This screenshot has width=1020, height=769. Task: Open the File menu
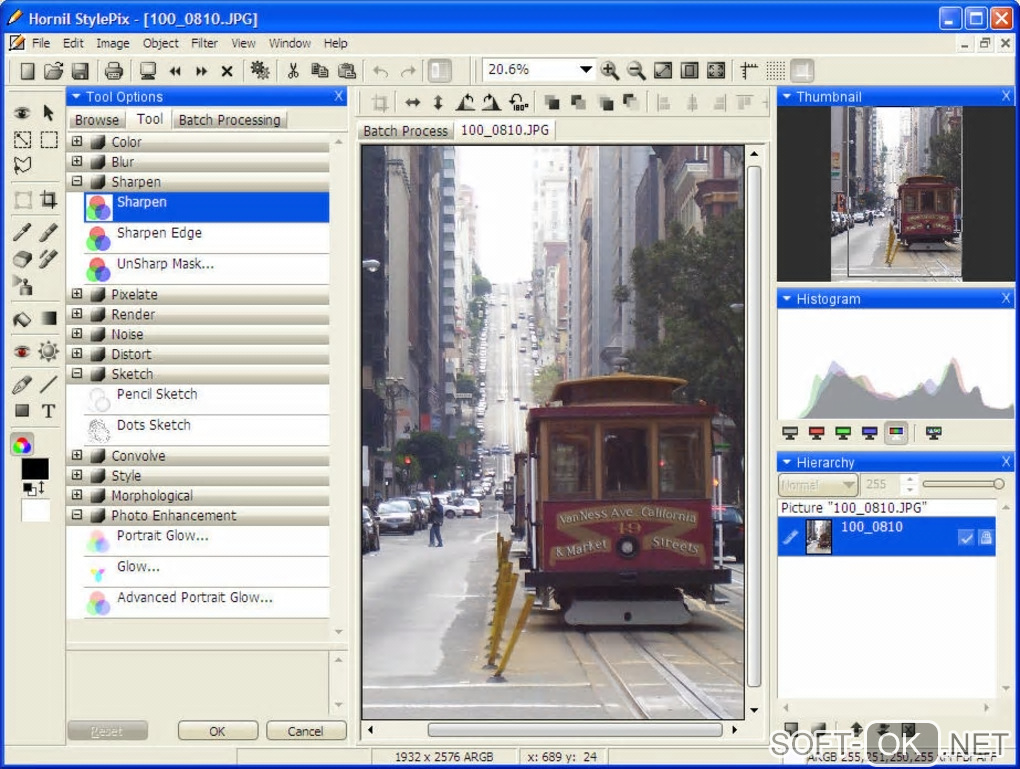[x=40, y=43]
